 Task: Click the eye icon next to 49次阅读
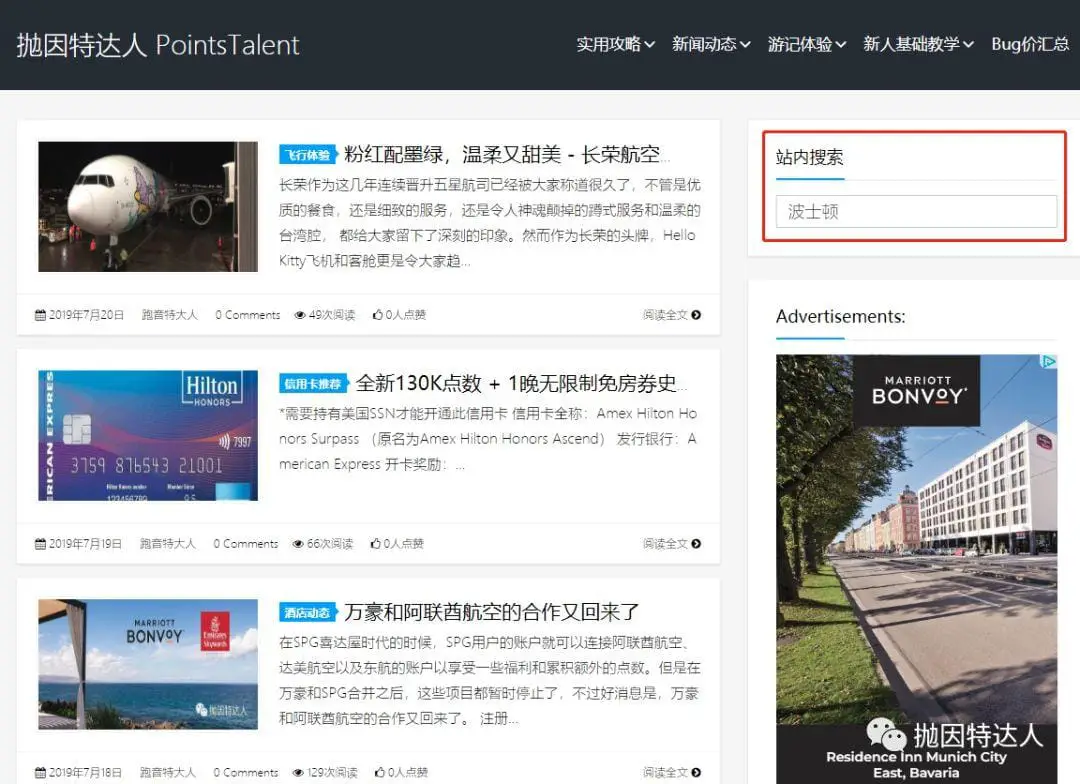(x=300, y=315)
